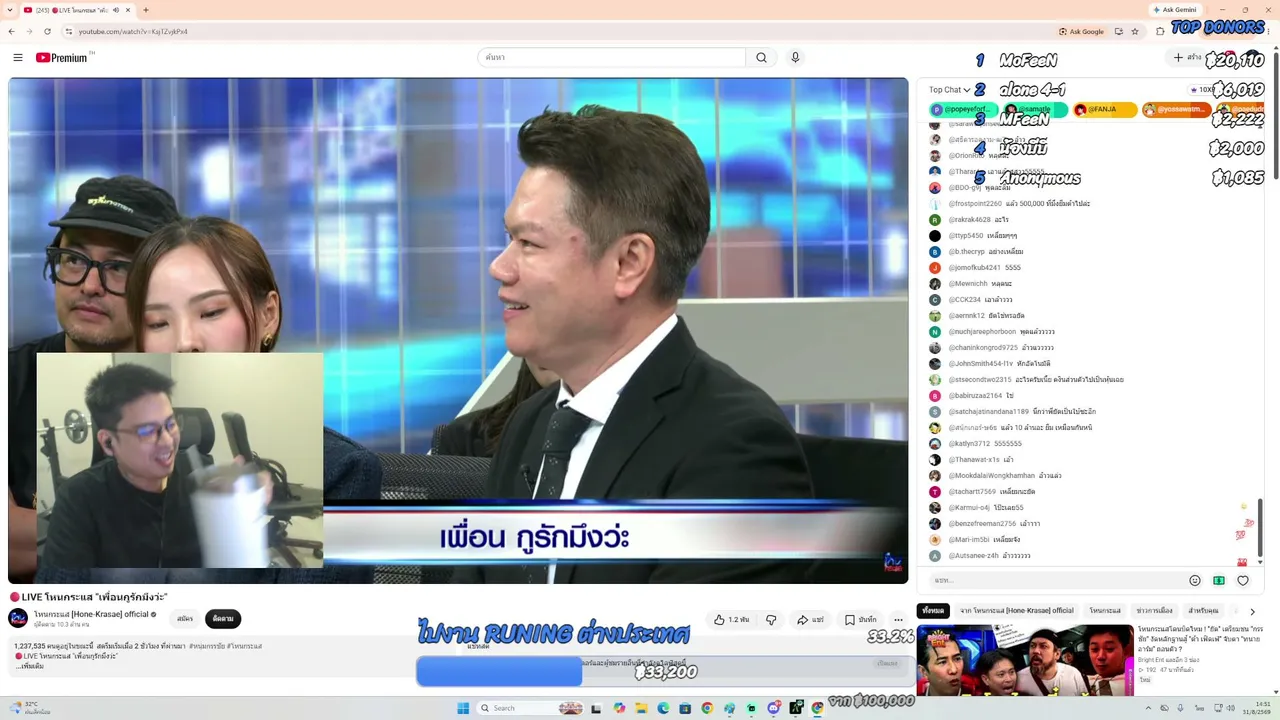Click the ติดตาม subscribe button
This screenshot has height=720, width=1280.
[223, 618]
